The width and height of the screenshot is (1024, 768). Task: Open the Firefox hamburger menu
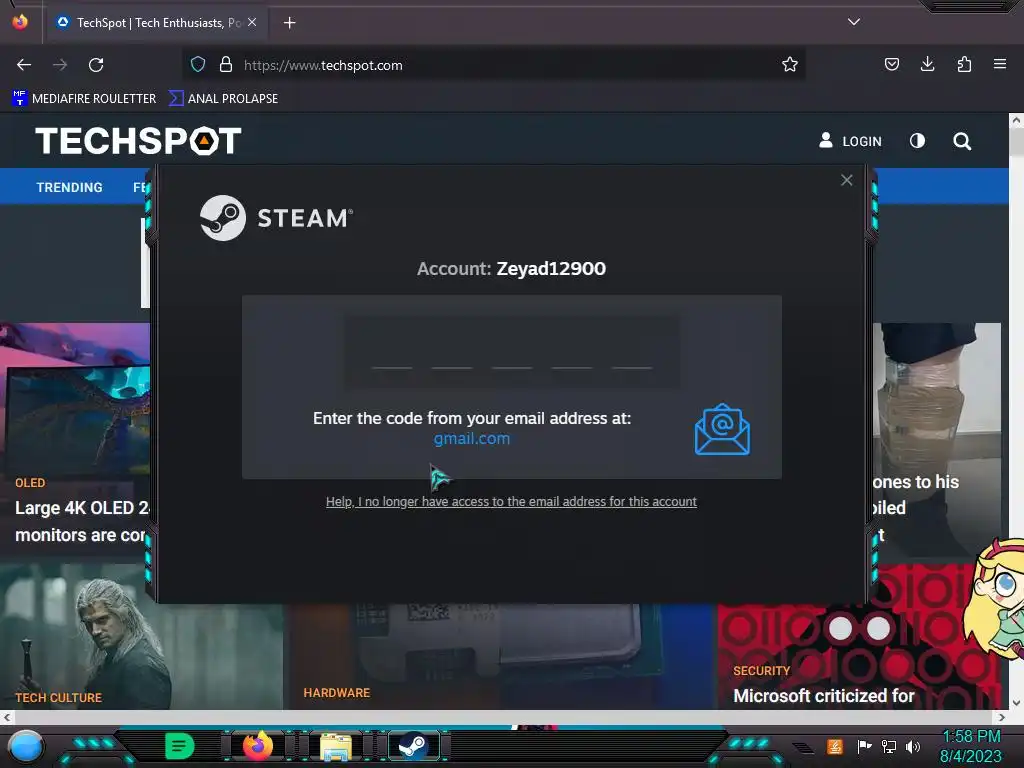point(1000,64)
